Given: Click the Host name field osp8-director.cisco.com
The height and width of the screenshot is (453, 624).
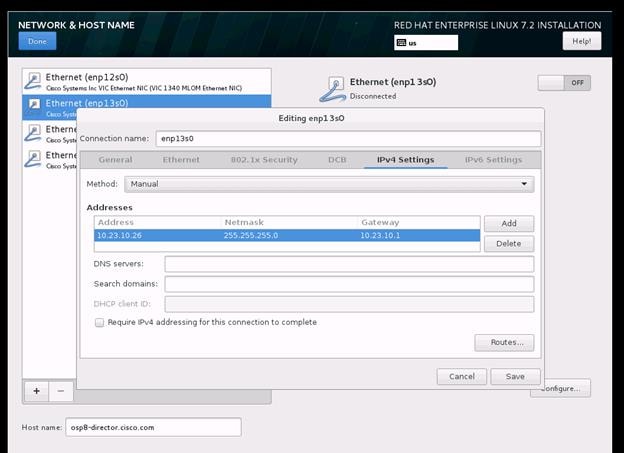Looking at the screenshot, I should pos(153,427).
